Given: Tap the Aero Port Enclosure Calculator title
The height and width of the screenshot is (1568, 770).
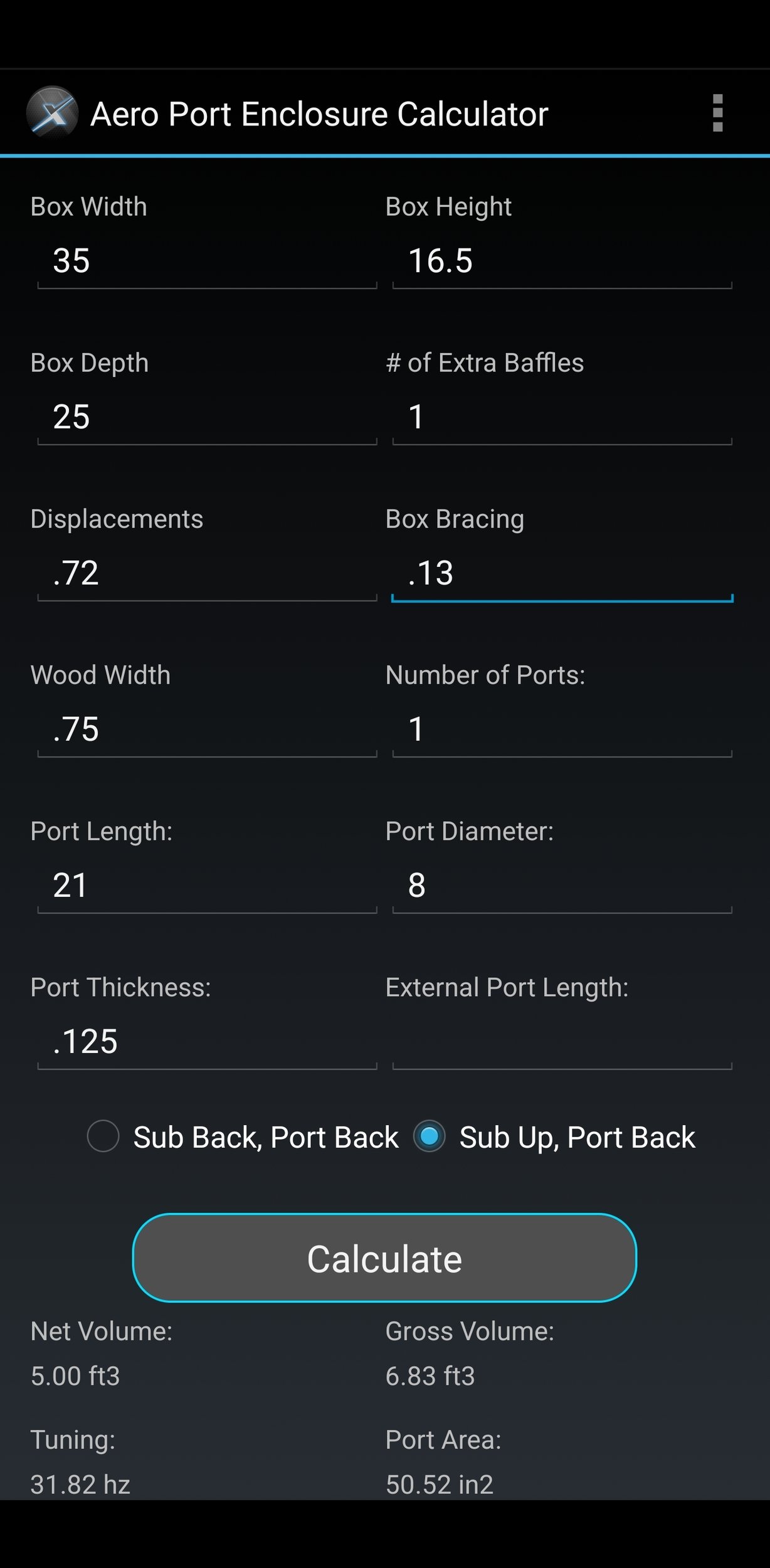Looking at the screenshot, I should [319, 114].
